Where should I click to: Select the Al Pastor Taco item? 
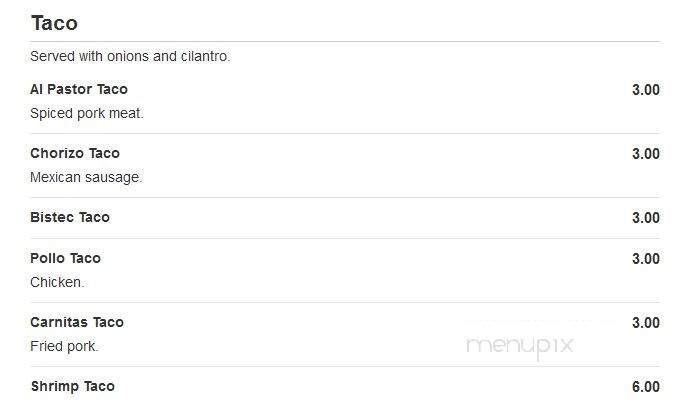pos(79,89)
